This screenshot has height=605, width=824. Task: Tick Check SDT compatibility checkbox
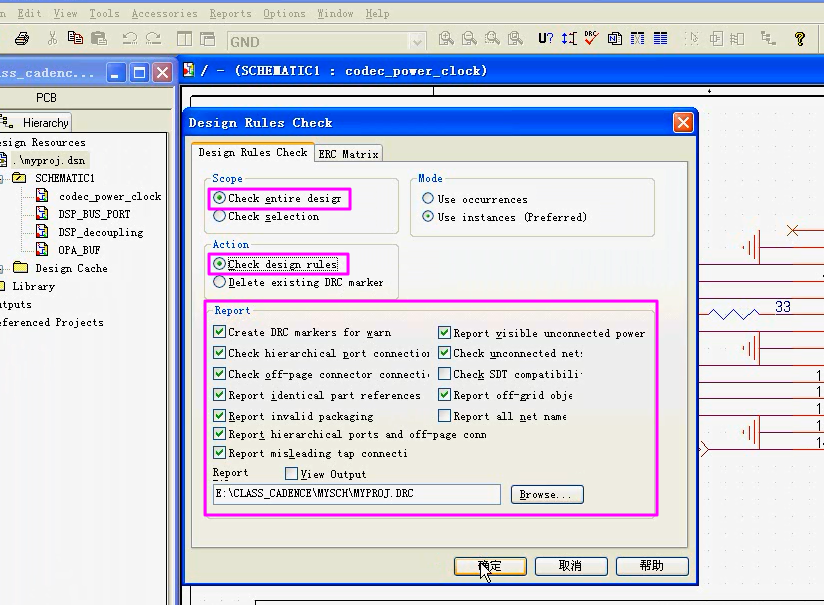445,374
